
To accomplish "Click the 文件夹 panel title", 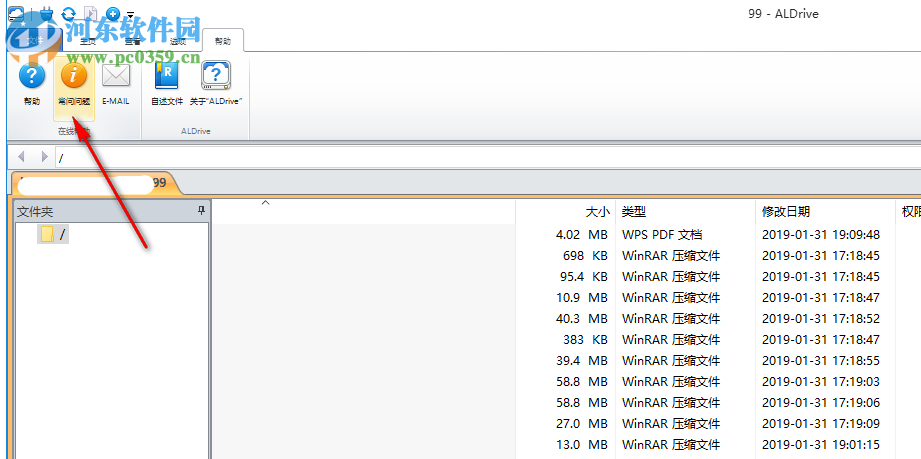I will (35, 212).
